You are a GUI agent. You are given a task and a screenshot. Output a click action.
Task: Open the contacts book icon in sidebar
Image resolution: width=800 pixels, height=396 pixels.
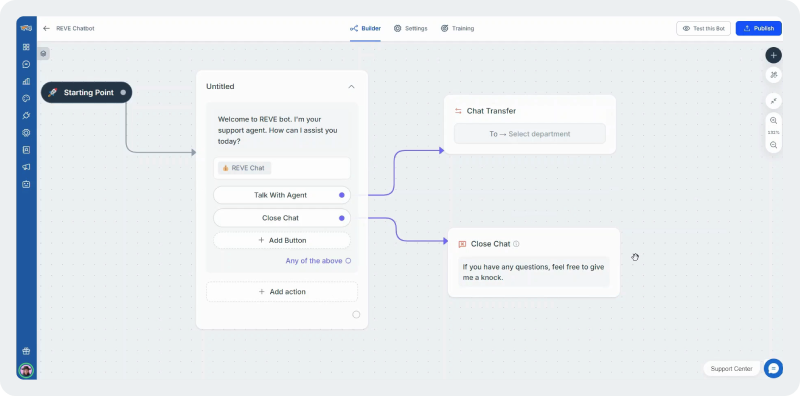(26, 150)
